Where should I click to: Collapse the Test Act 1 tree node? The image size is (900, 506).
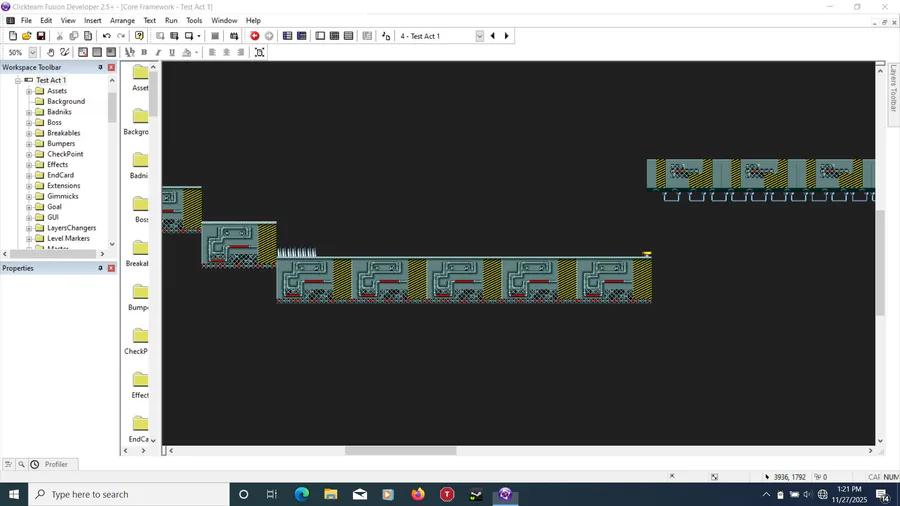[x=18, y=80]
